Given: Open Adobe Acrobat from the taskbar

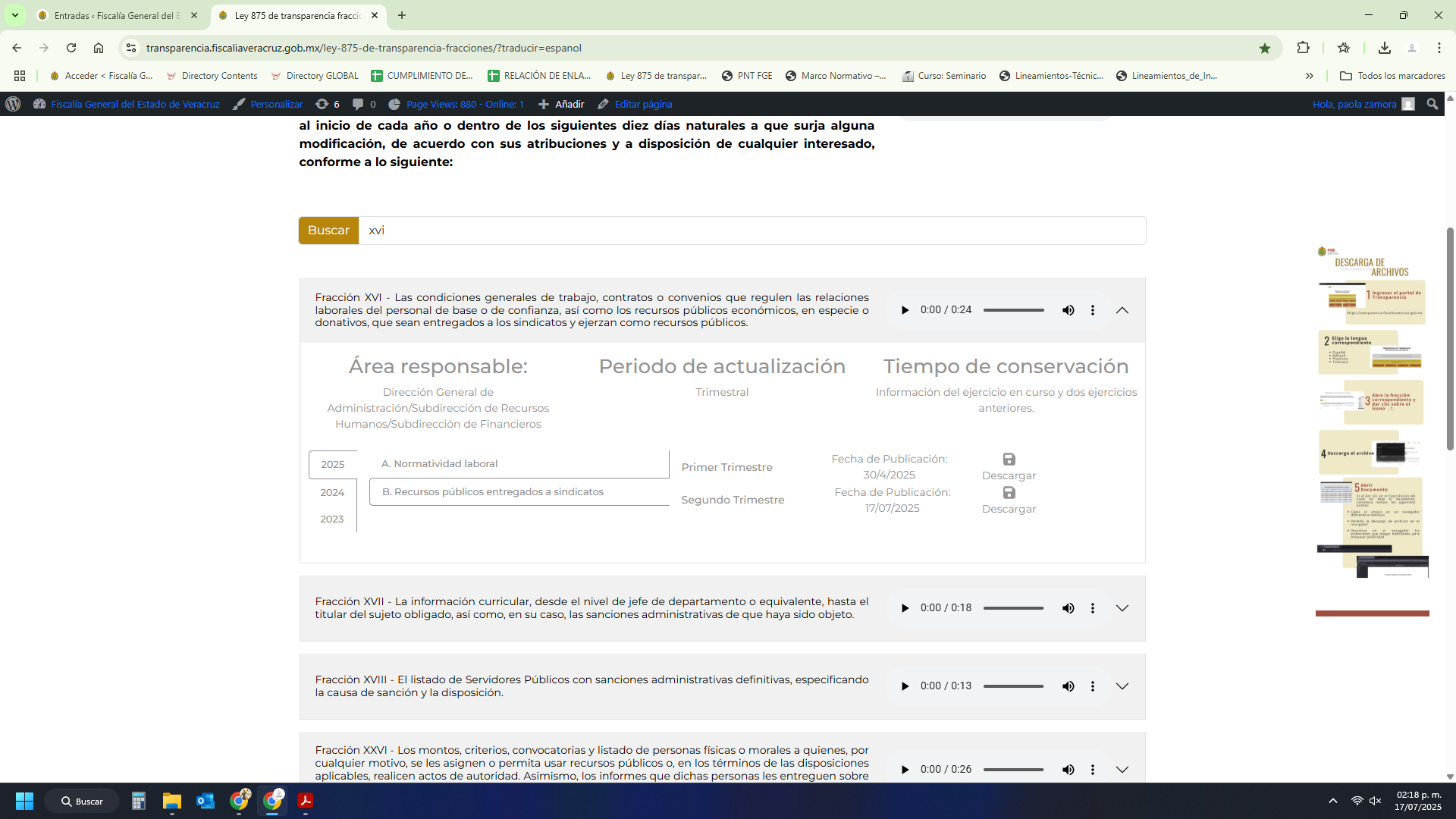Looking at the screenshot, I should 305,801.
